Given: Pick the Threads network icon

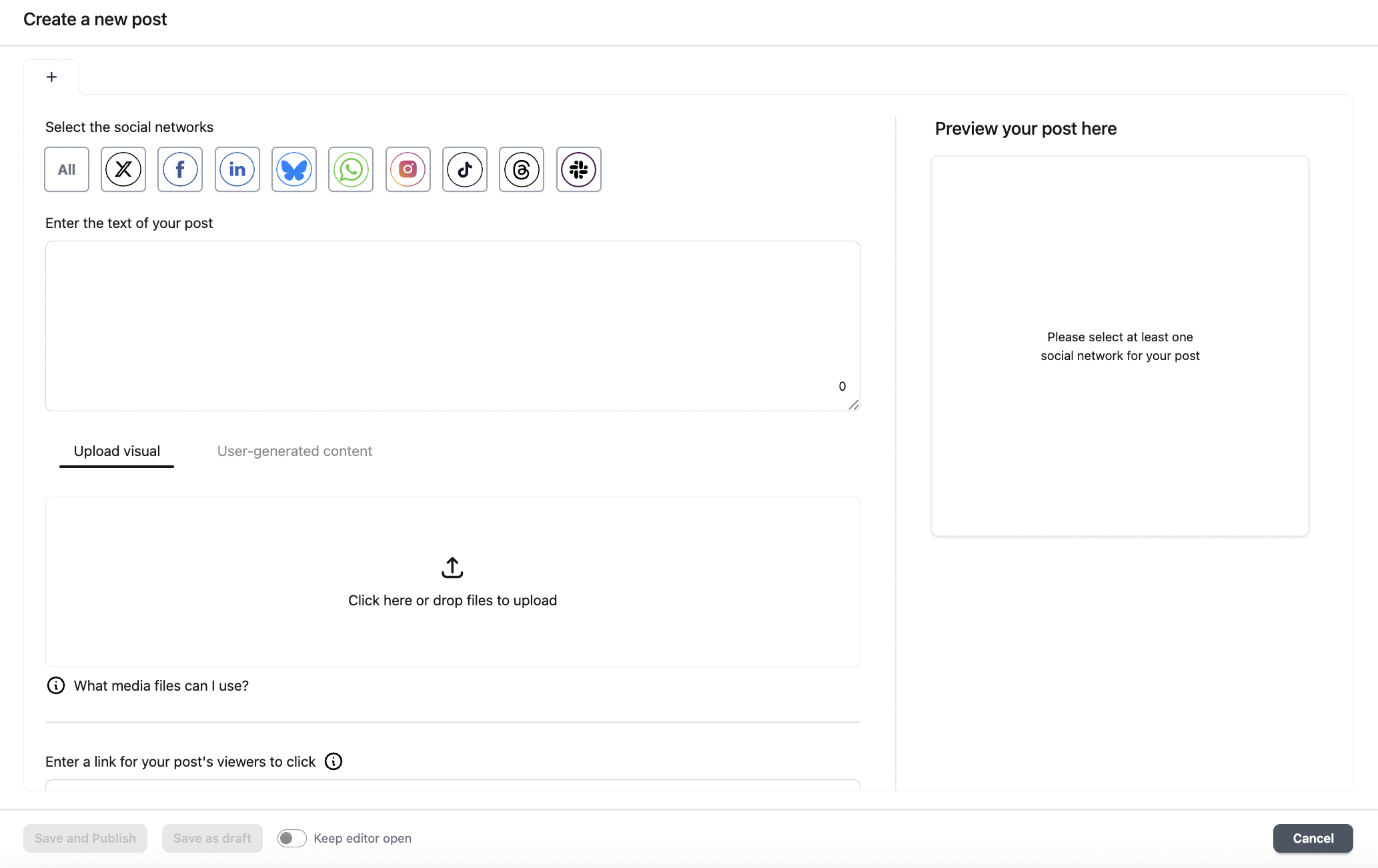Looking at the screenshot, I should pos(522,169).
